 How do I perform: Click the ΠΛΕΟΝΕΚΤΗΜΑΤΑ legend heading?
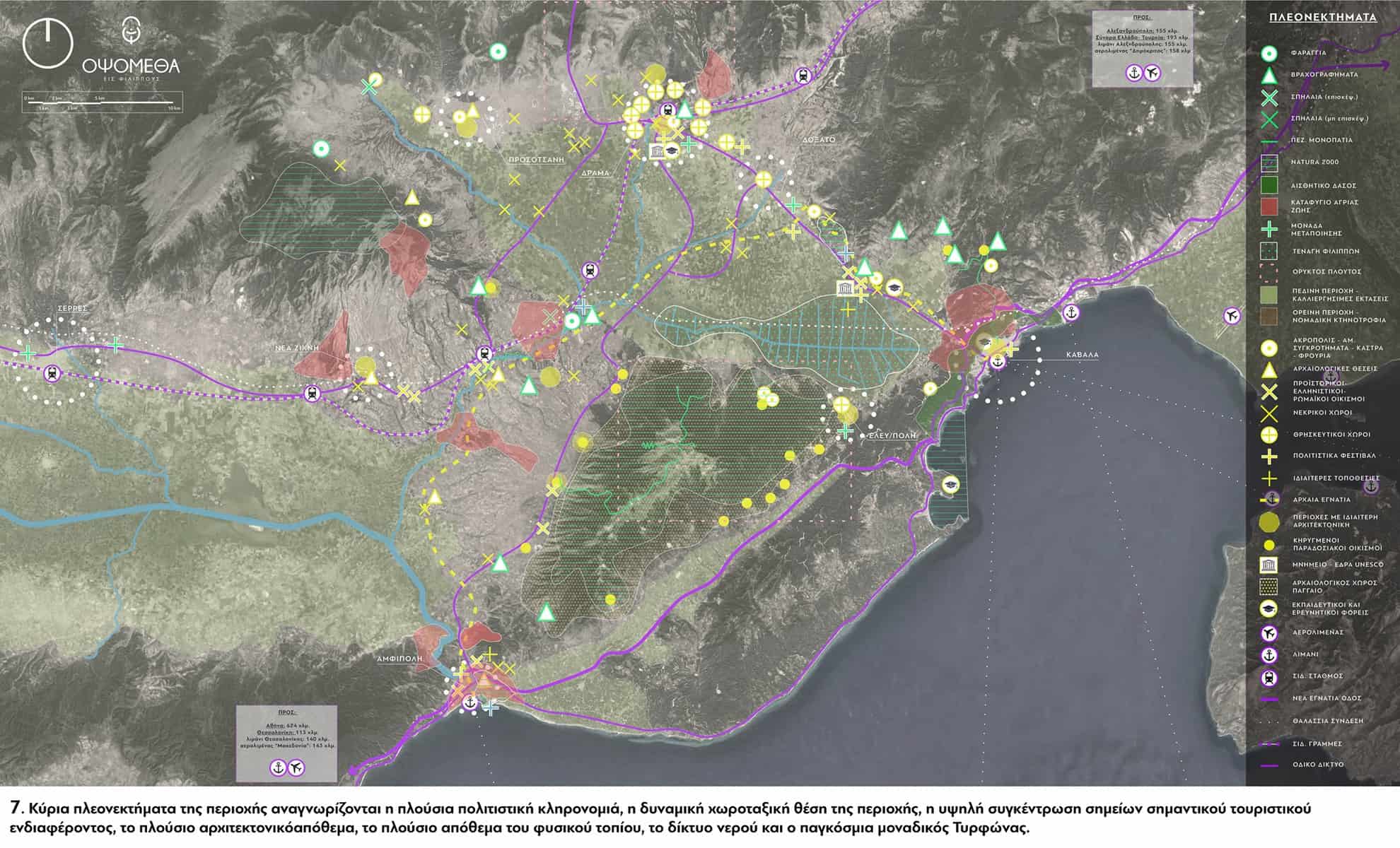coord(1323,18)
